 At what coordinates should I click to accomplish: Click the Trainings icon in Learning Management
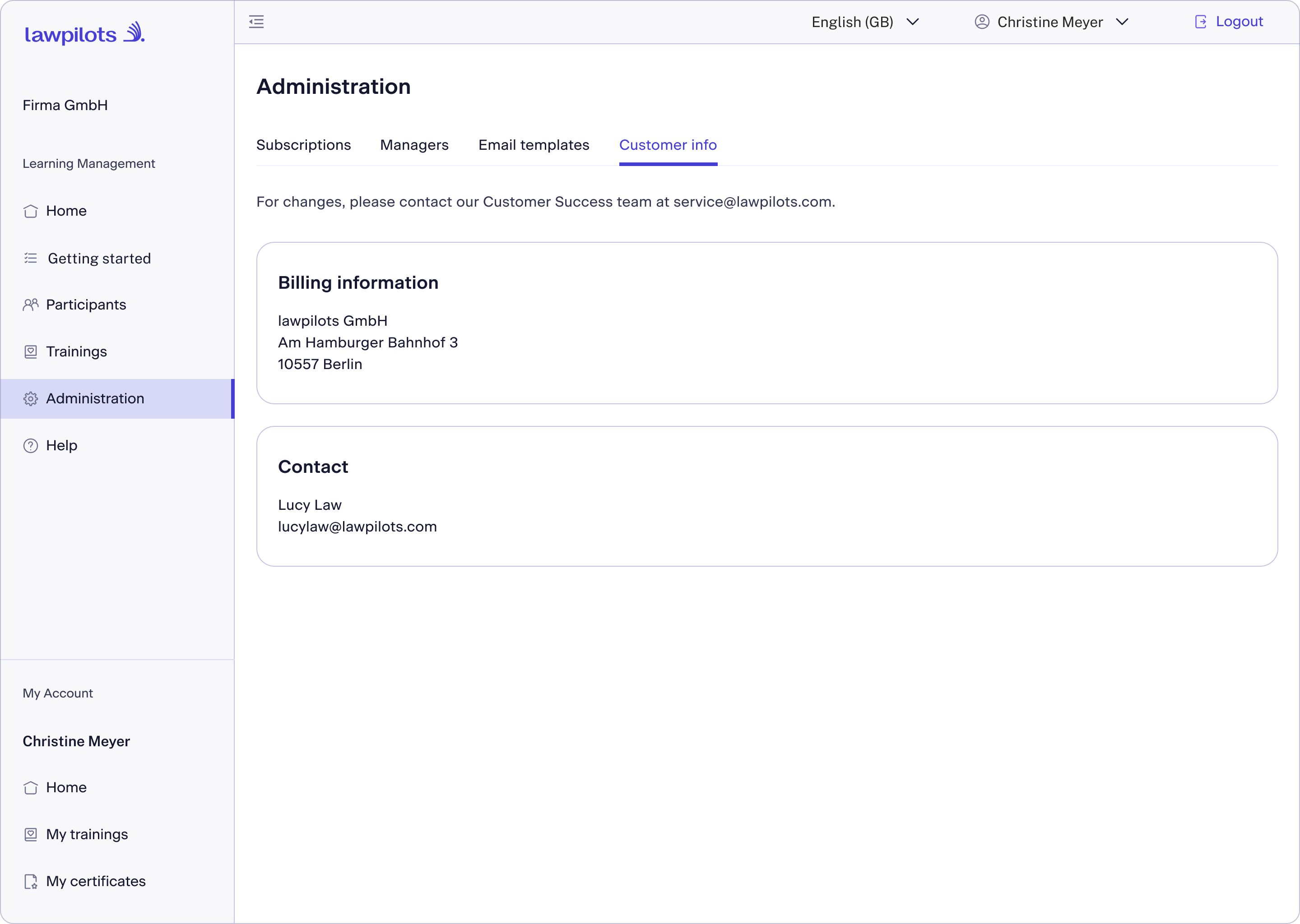tap(31, 351)
